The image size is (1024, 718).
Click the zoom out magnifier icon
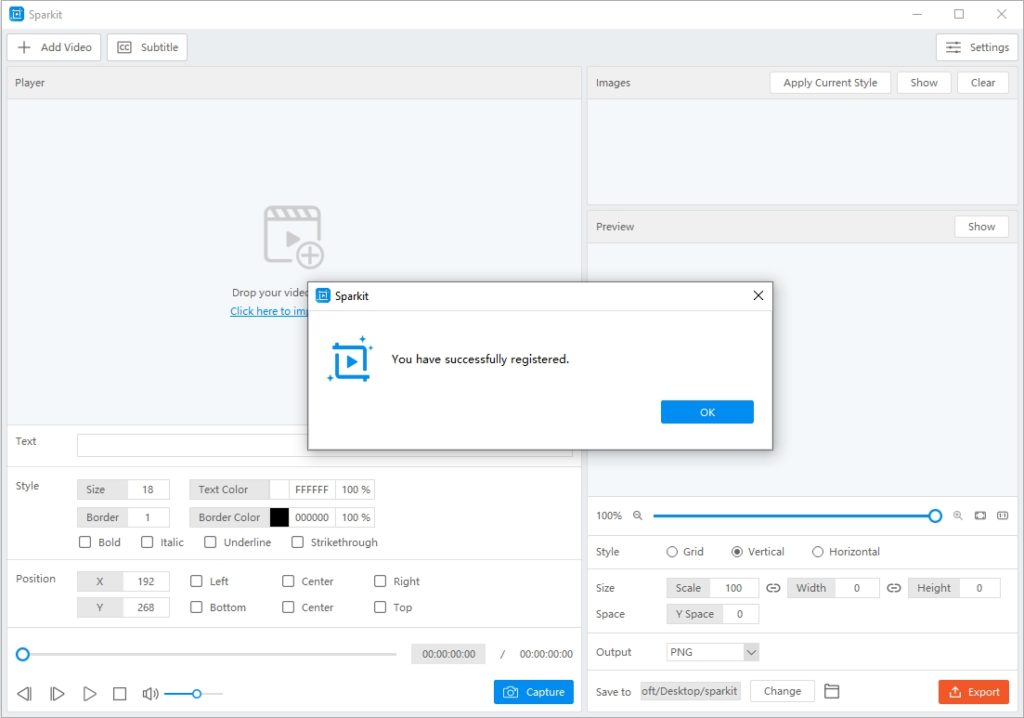(x=637, y=515)
